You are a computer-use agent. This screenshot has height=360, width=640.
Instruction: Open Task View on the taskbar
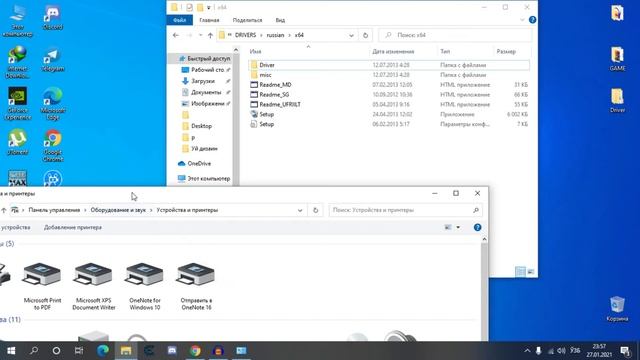(x=79, y=351)
